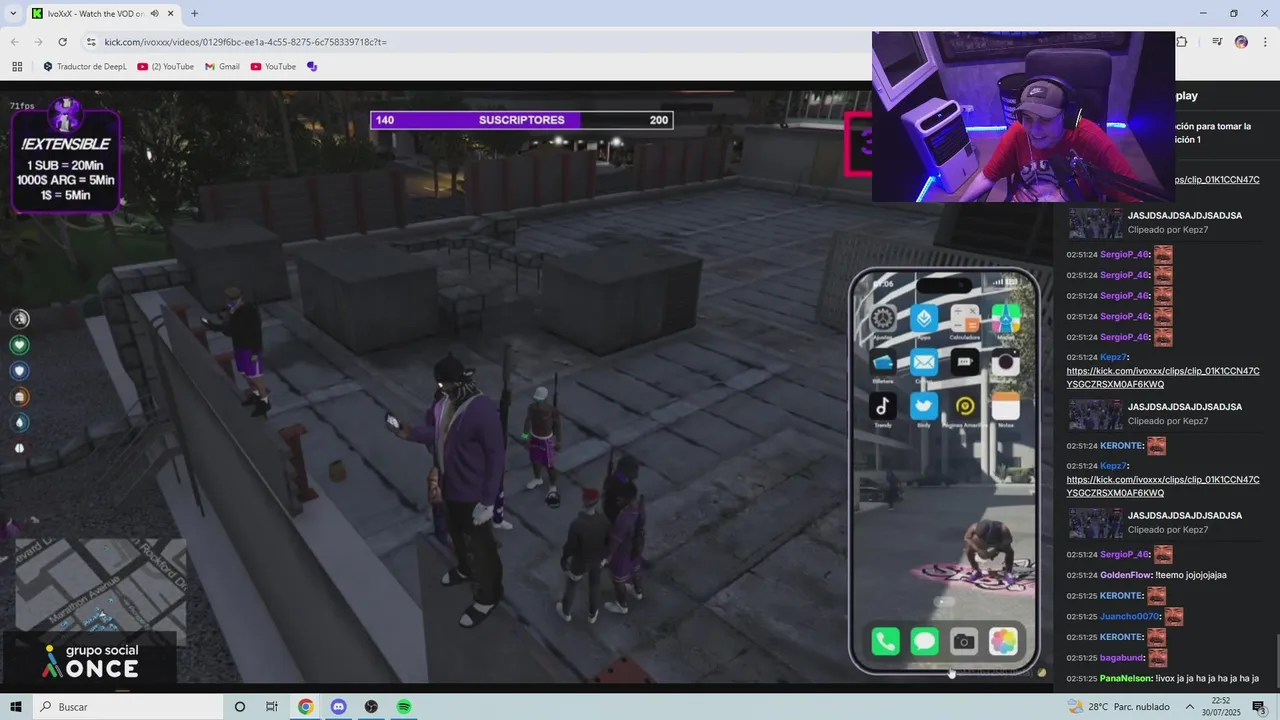The image size is (1280, 720).
Task: Tap the green Phone call icon in dock
Action: tap(885, 641)
